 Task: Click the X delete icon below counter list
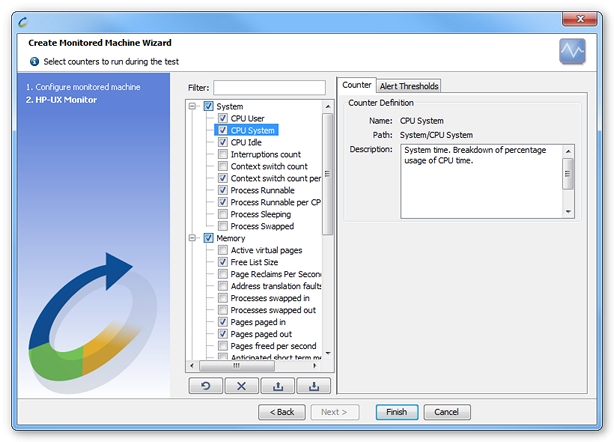pyautogui.click(x=242, y=386)
